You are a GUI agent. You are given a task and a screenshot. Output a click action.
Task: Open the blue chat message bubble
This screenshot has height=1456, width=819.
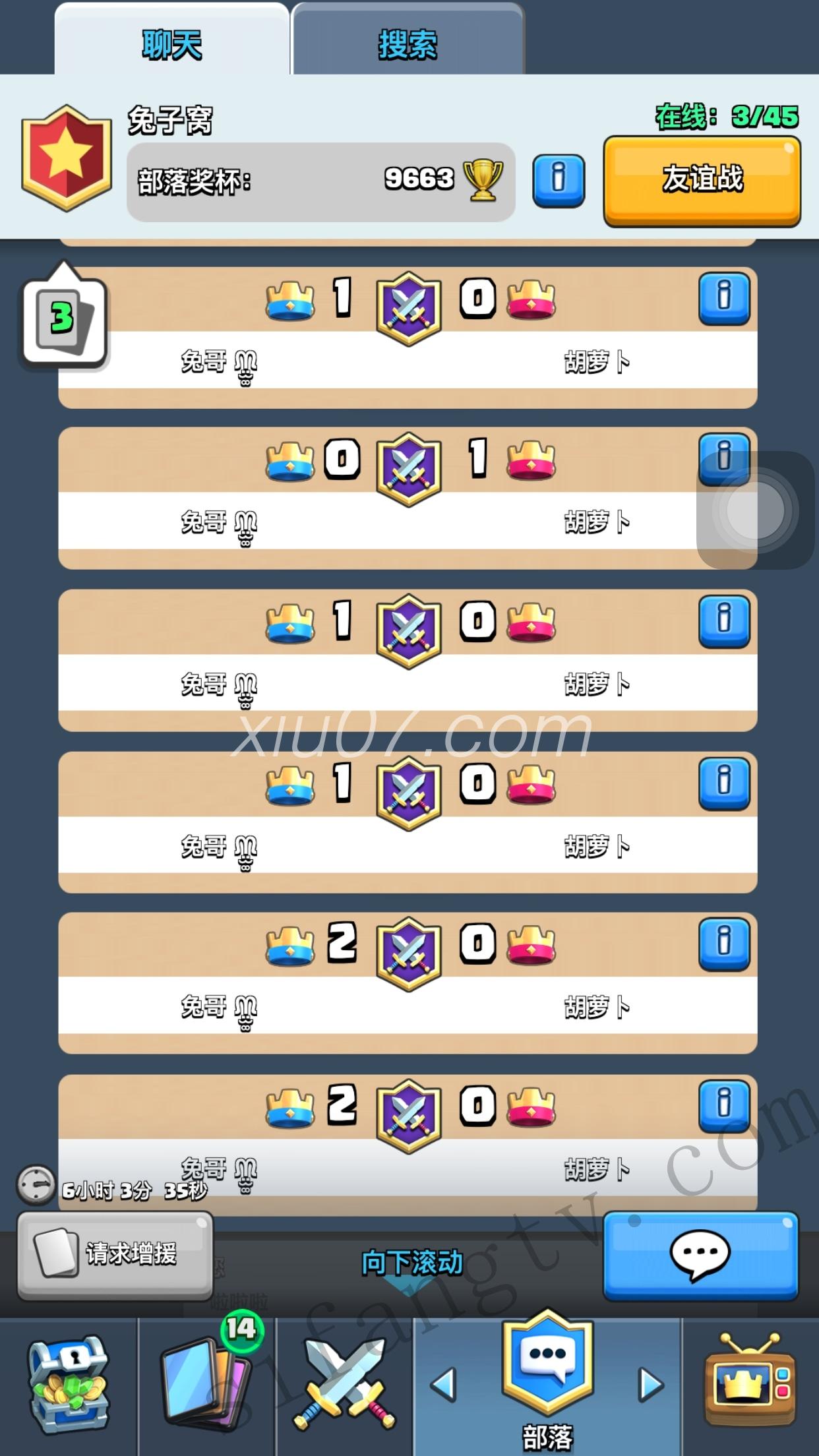click(x=701, y=1256)
